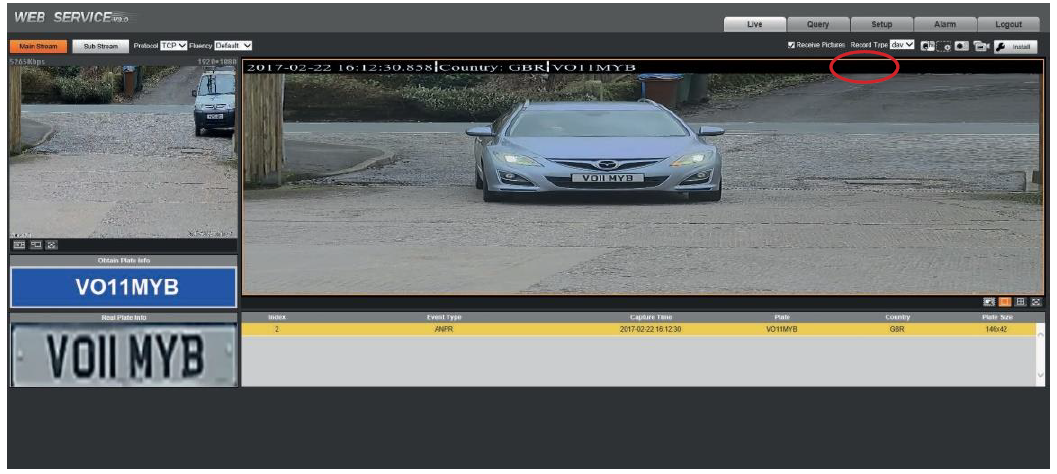1057x474 pixels.
Task: Select the Main Stream button
Action: pyautogui.click(x=38, y=47)
